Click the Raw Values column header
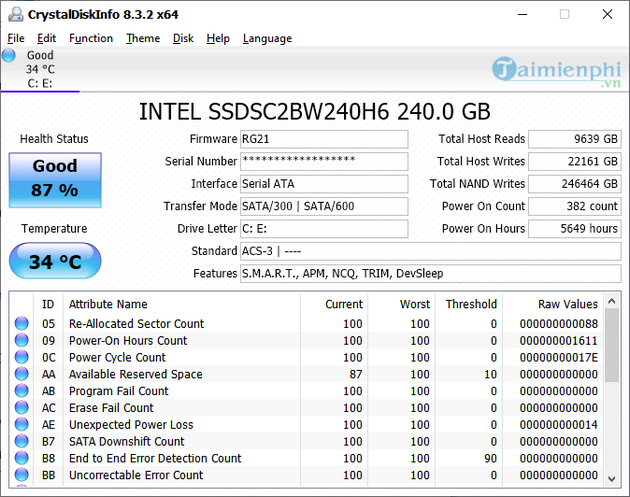The image size is (630, 497). tap(566, 304)
